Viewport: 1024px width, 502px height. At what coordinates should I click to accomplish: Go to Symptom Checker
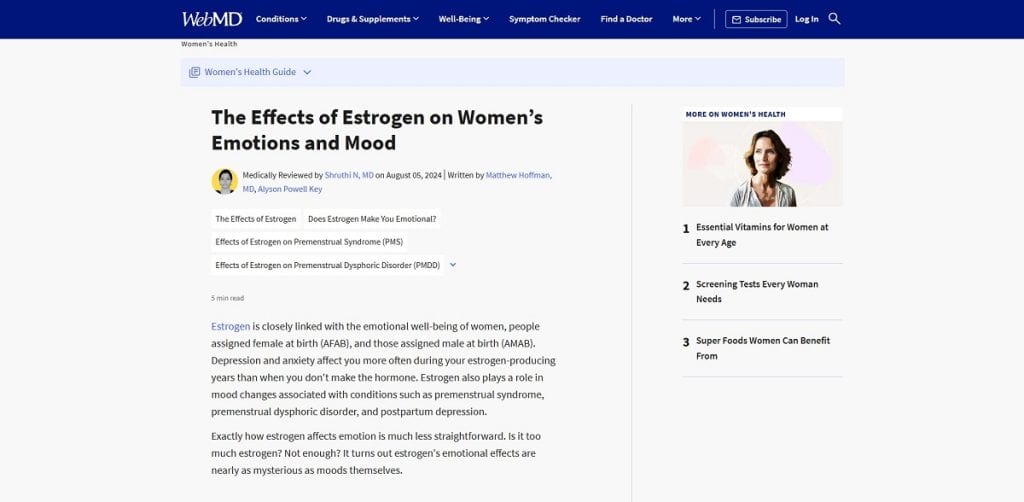coord(545,19)
